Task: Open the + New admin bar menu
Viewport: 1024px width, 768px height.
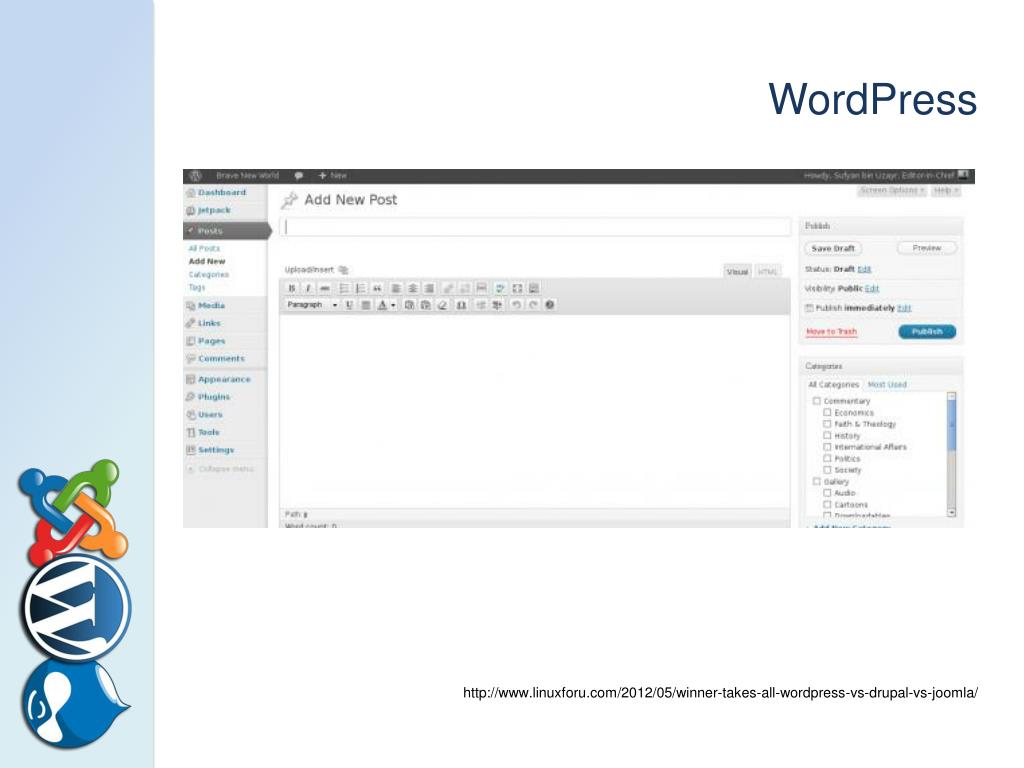Action: pyautogui.click(x=332, y=176)
